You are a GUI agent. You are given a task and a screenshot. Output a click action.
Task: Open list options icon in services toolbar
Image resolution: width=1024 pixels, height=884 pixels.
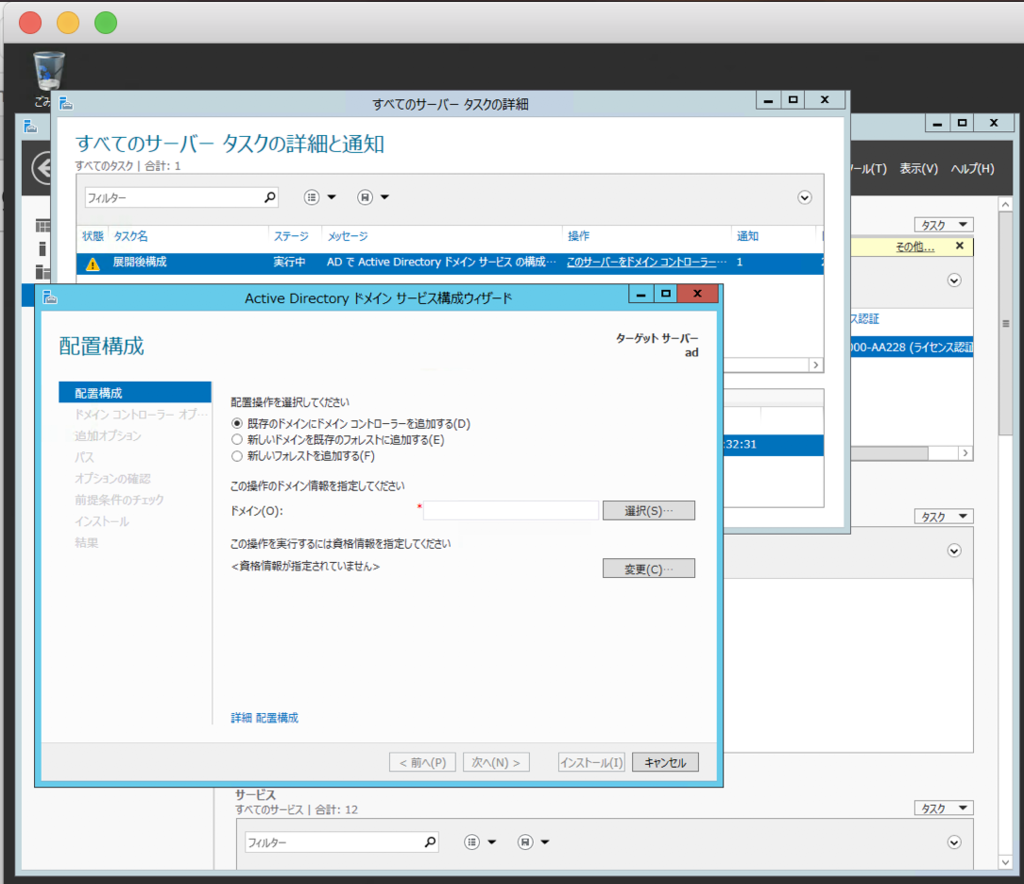pyautogui.click(x=472, y=842)
